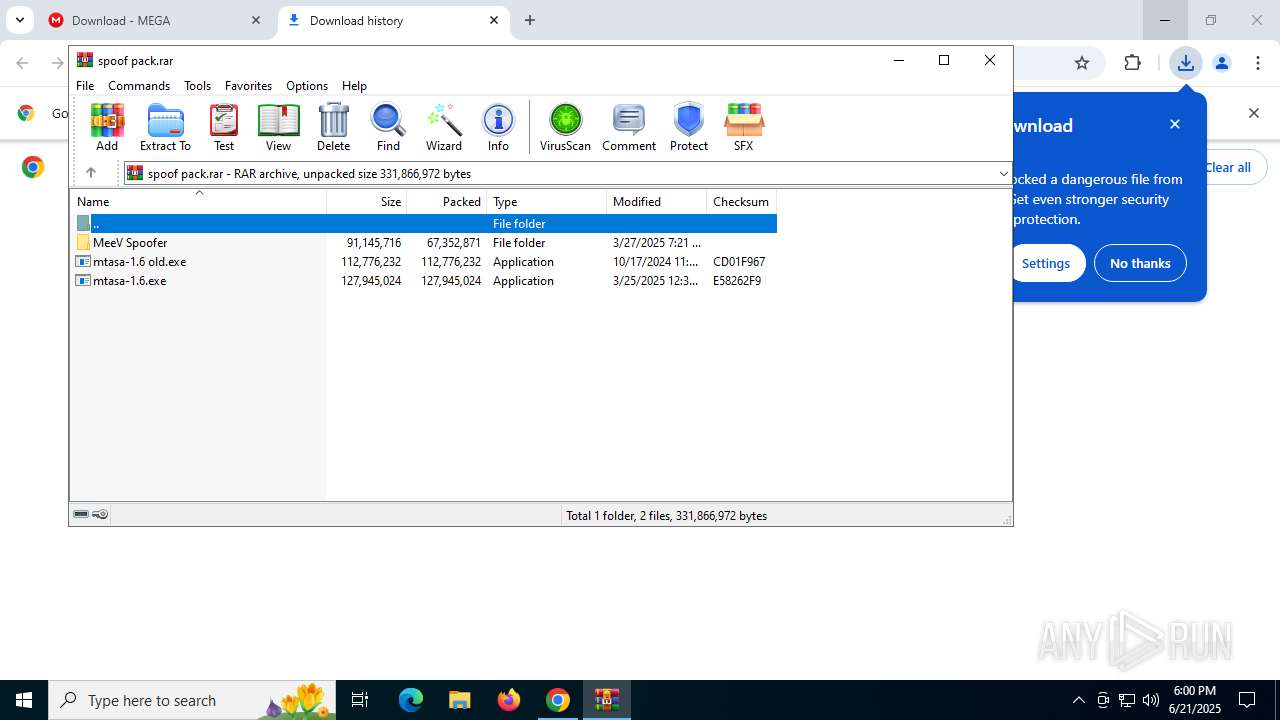Viewport: 1280px width, 720px height.
Task: Close the downloads bubble panel
Action: pyautogui.click(x=1254, y=113)
